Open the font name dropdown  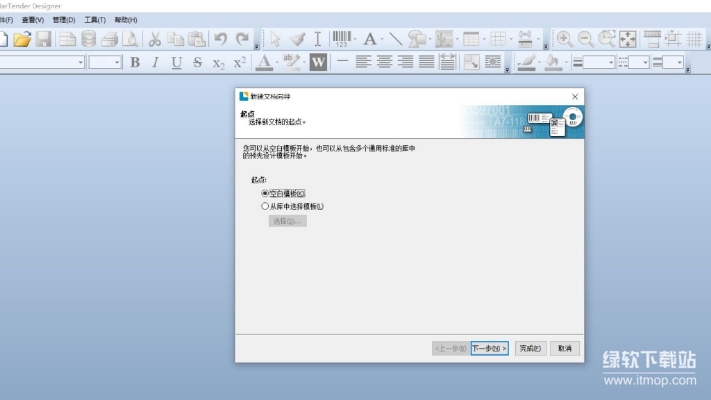(80, 62)
